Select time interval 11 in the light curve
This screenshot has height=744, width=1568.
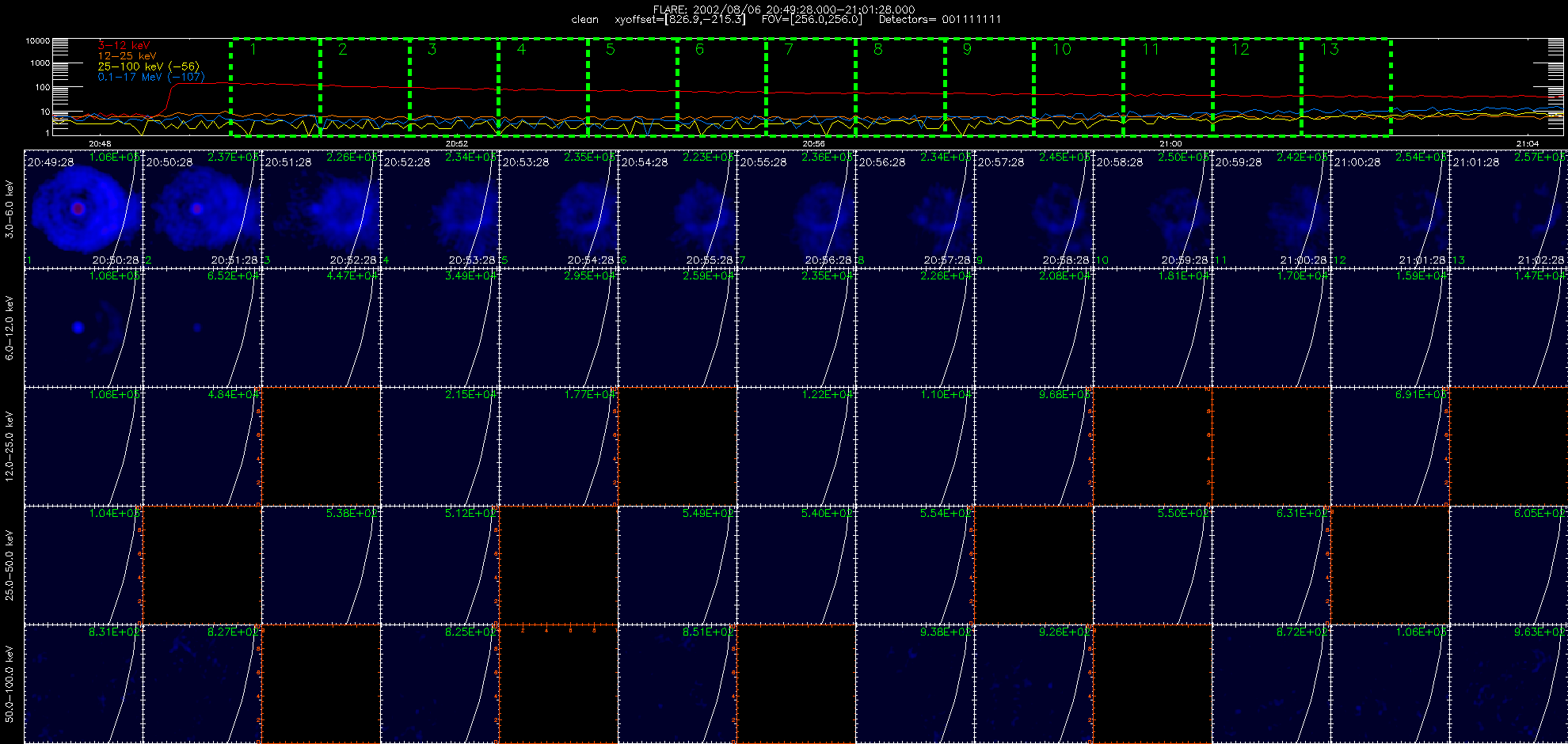coord(1168,87)
